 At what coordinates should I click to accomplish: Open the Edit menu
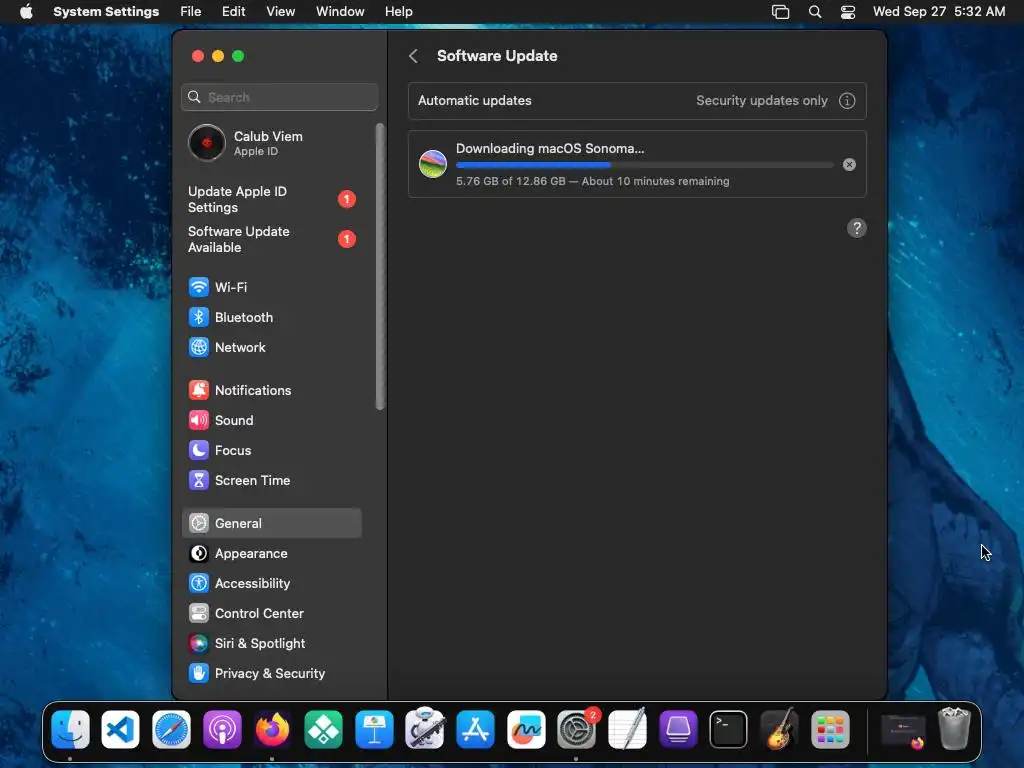[233, 12]
